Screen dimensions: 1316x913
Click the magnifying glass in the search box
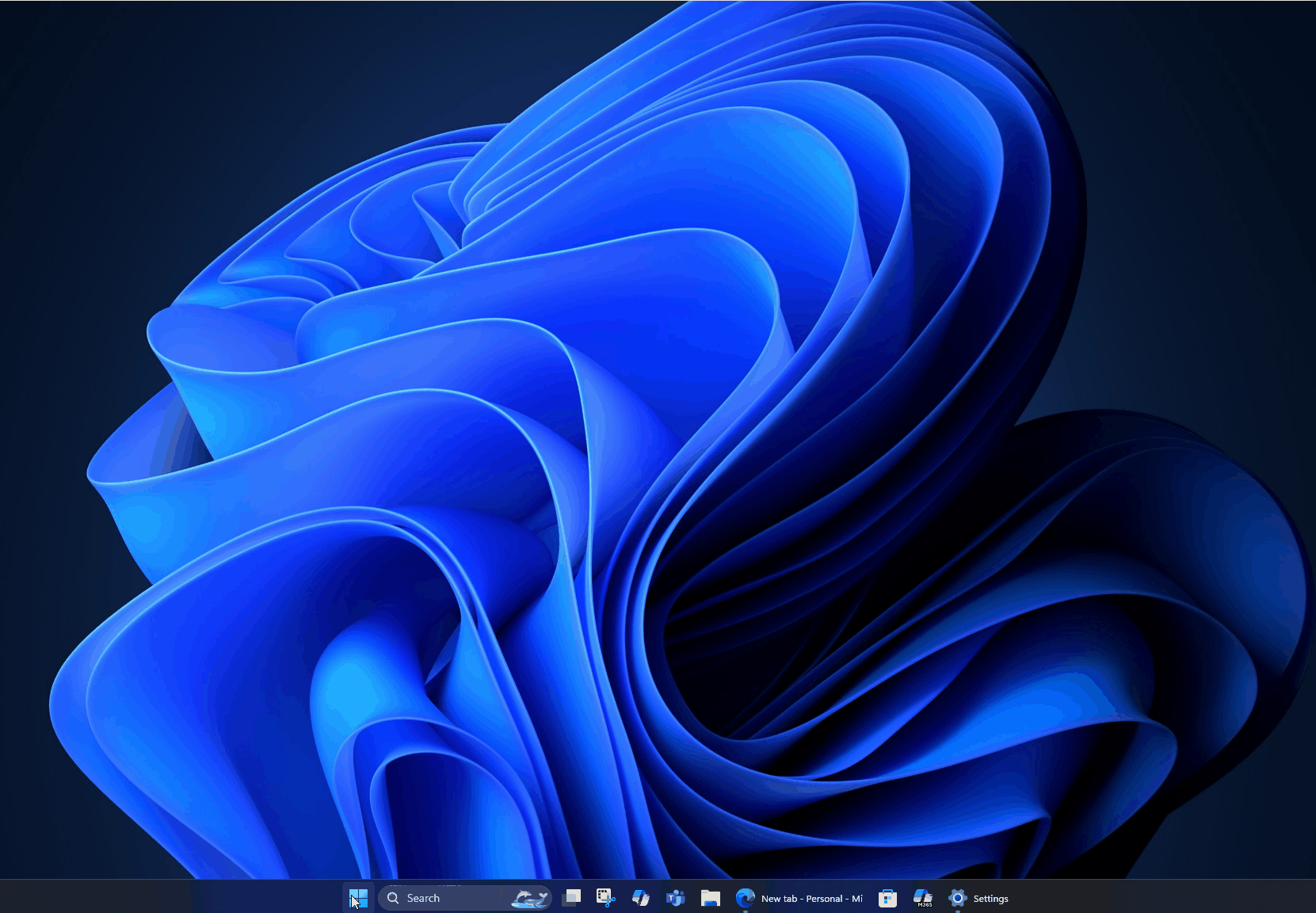point(392,898)
